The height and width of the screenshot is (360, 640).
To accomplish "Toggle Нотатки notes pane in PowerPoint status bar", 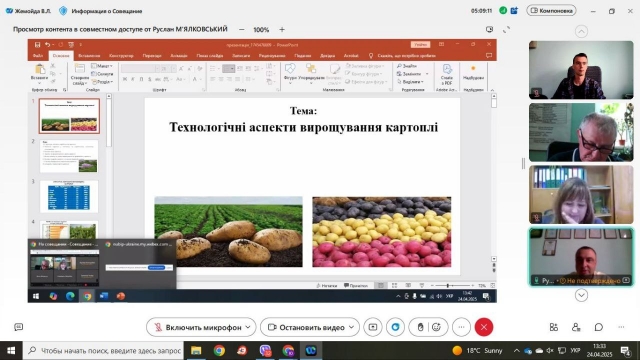I will tap(327, 285).
